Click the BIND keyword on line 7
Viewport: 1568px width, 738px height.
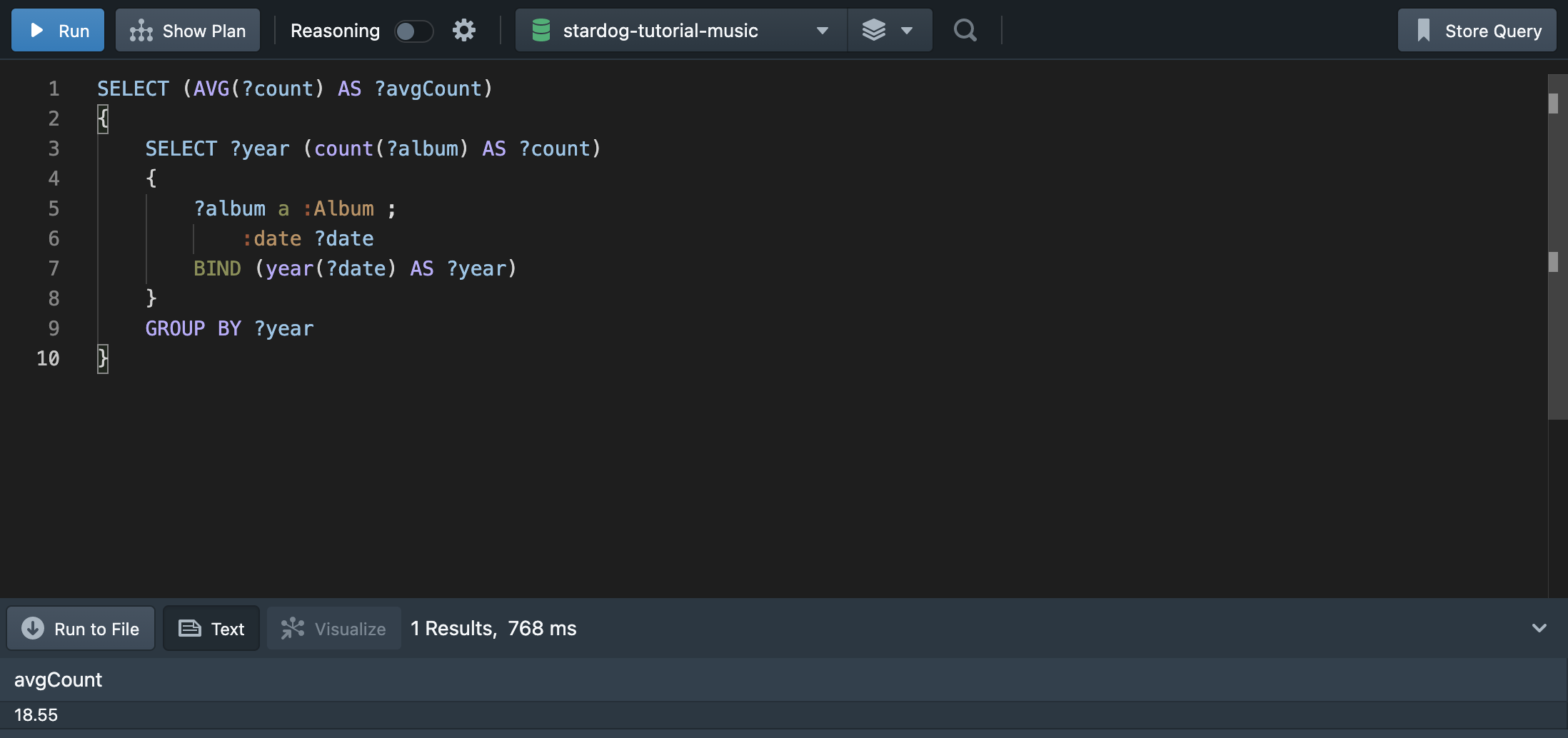pos(217,268)
